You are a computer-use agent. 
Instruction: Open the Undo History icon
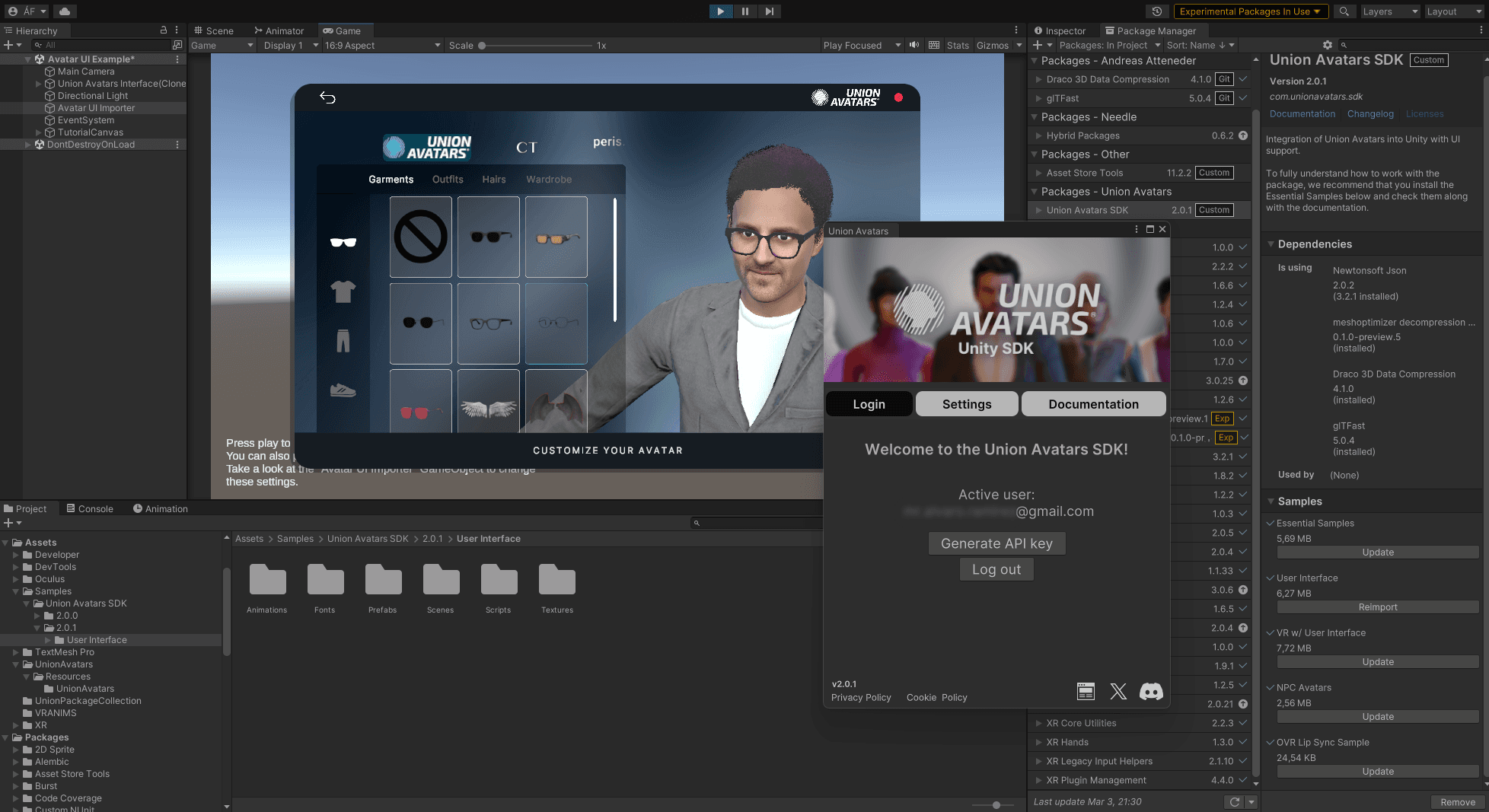(x=1157, y=11)
